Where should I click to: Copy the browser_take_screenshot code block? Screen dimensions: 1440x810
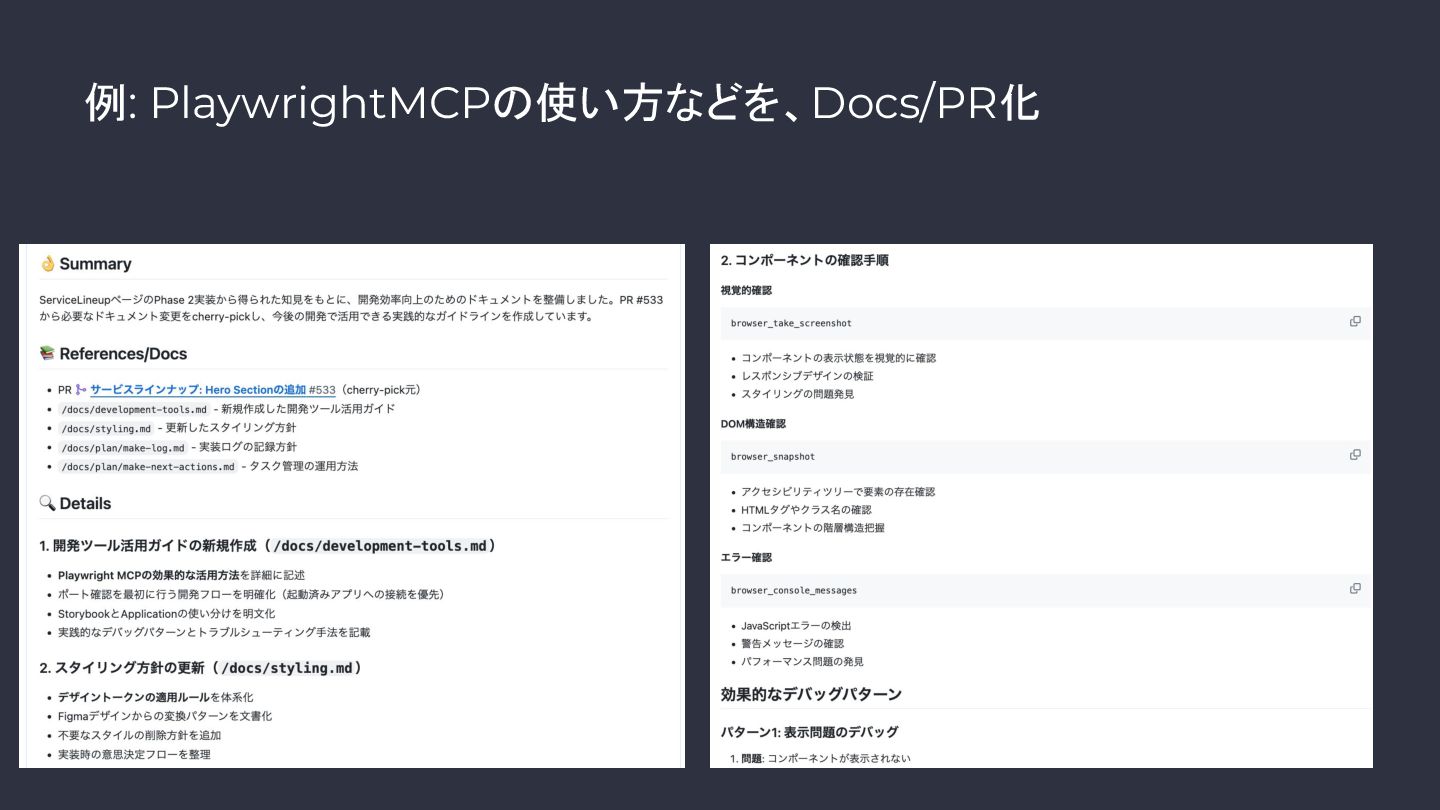click(1355, 321)
